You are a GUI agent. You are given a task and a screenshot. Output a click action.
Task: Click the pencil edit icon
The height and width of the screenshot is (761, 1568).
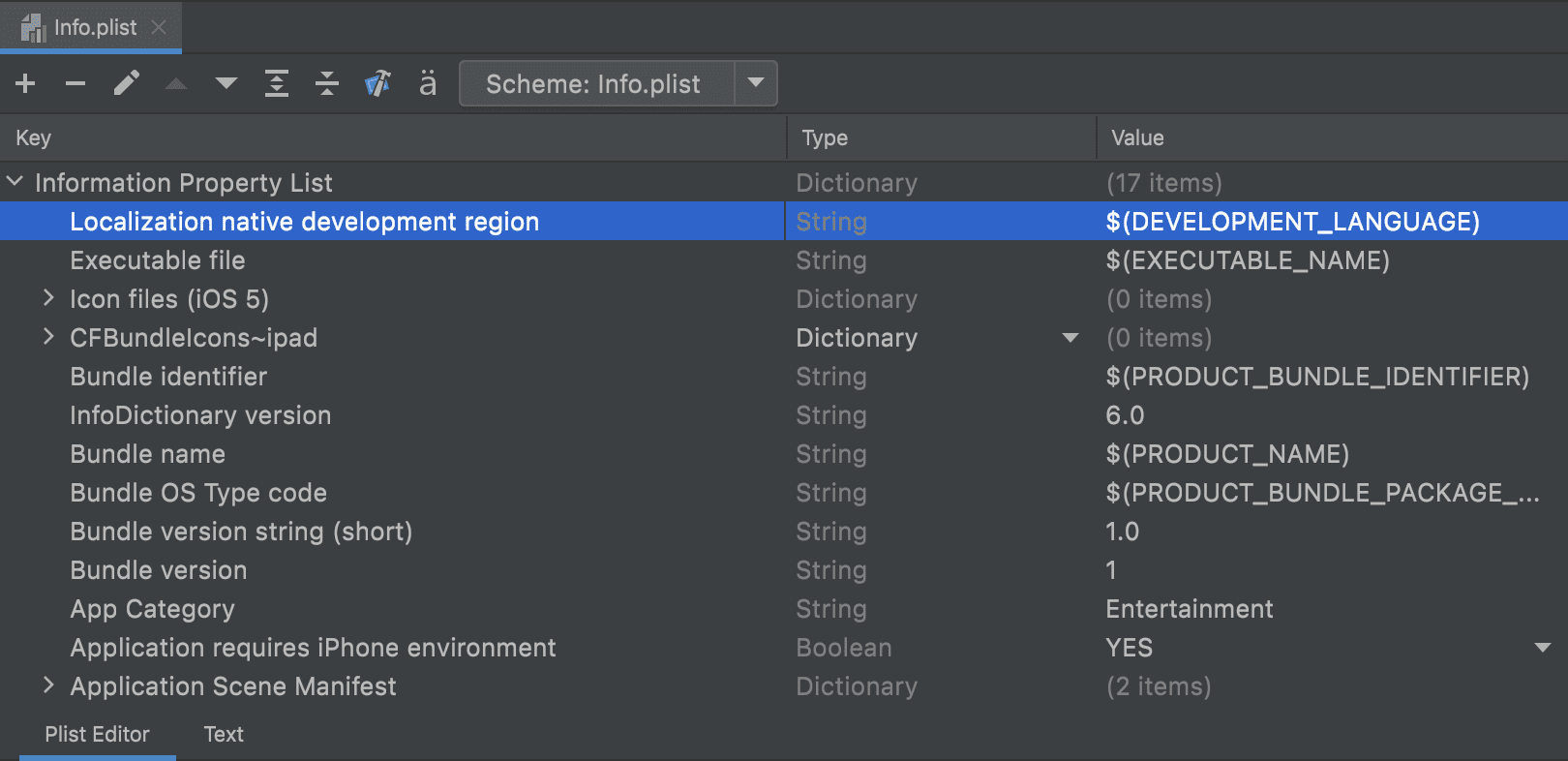coord(126,84)
